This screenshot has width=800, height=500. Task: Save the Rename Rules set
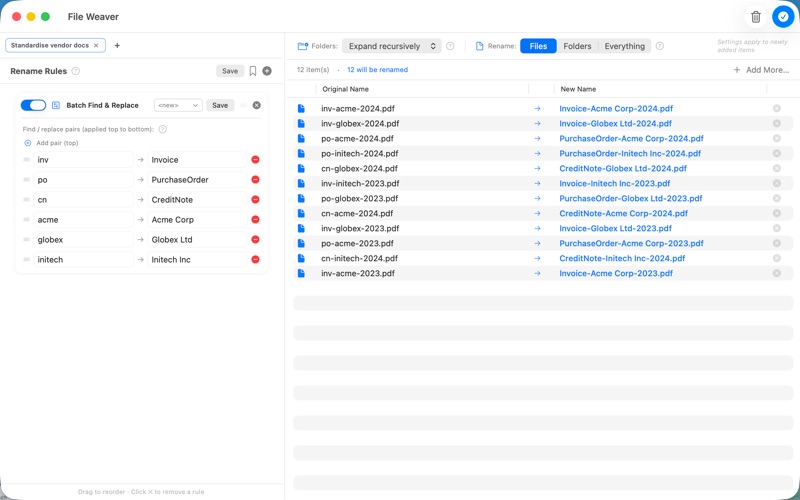230,71
